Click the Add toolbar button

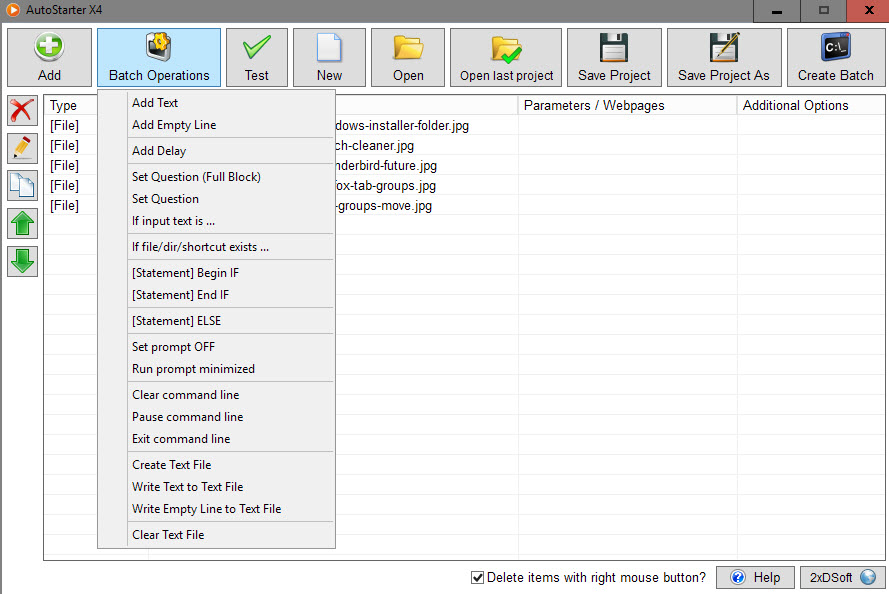point(49,58)
